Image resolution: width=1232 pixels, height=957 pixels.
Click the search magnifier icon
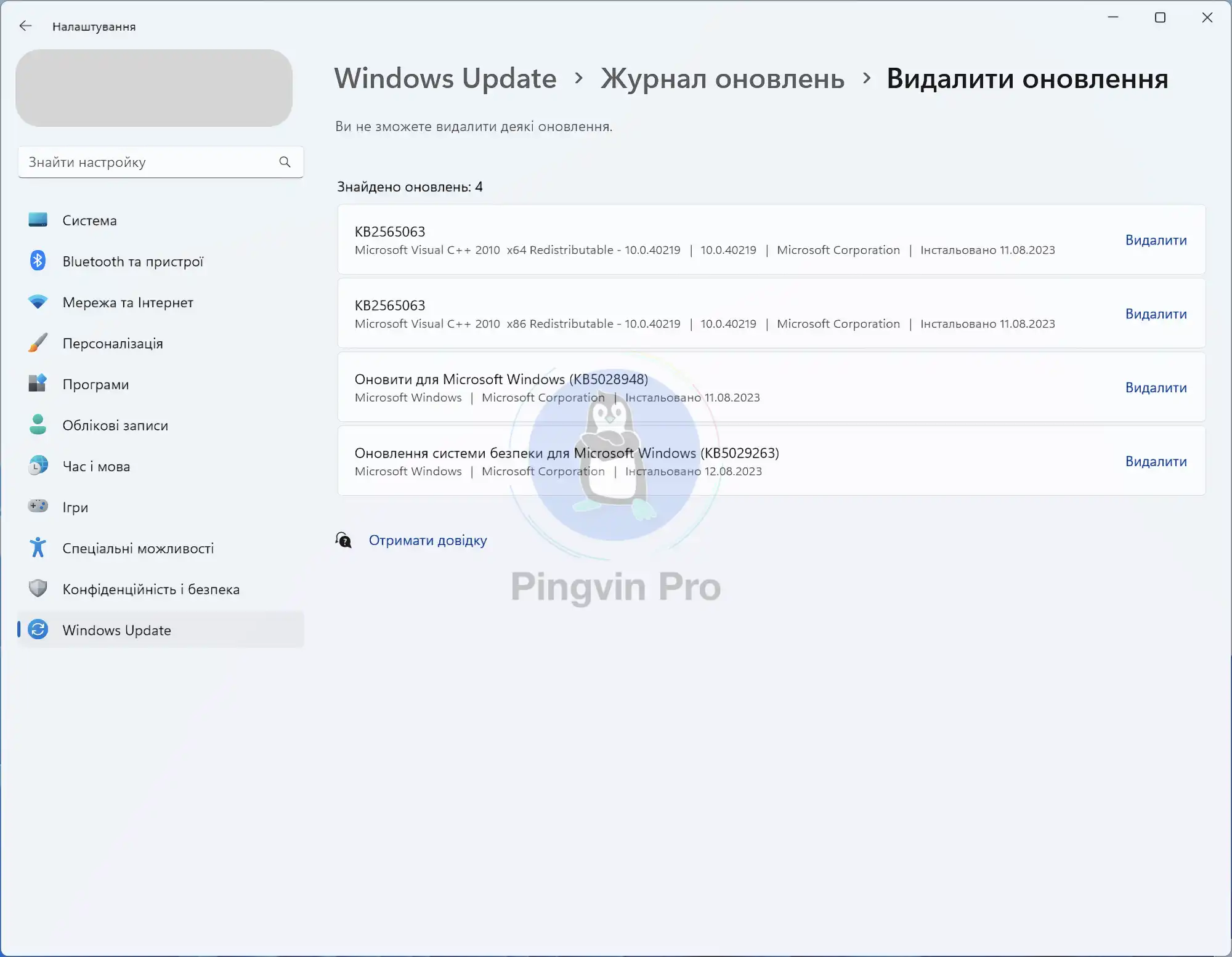tap(285, 162)
